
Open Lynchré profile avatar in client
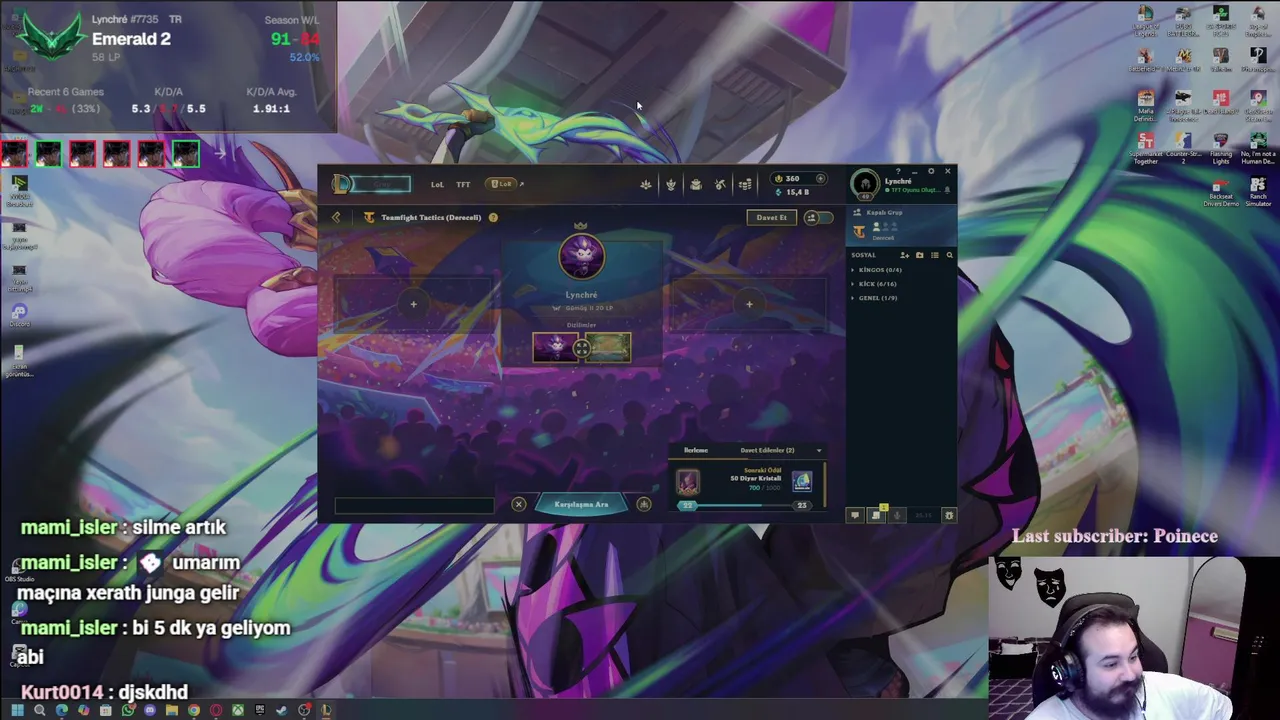(x=865, y=184)
